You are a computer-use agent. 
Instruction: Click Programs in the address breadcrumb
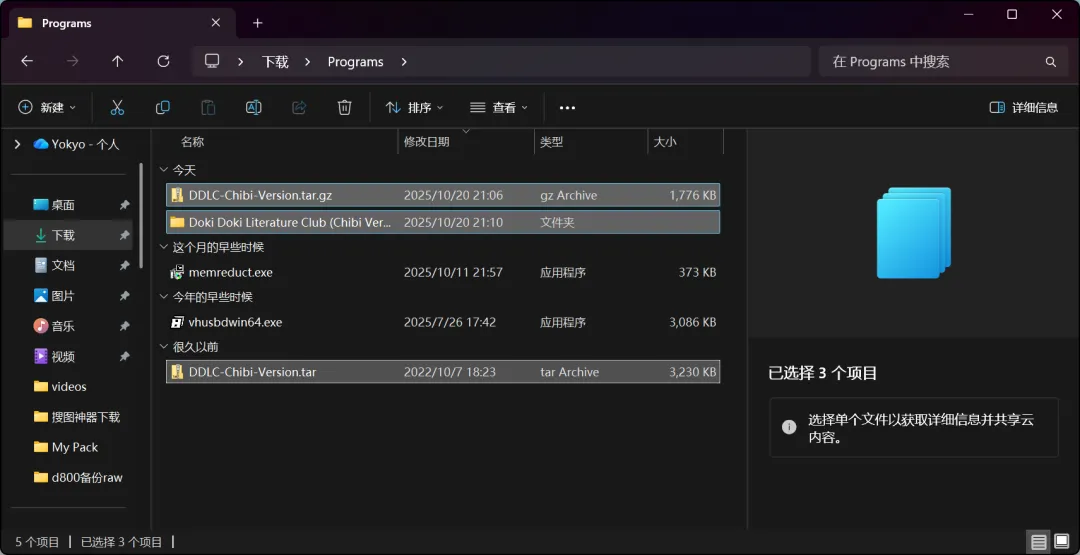click(355, 61)
